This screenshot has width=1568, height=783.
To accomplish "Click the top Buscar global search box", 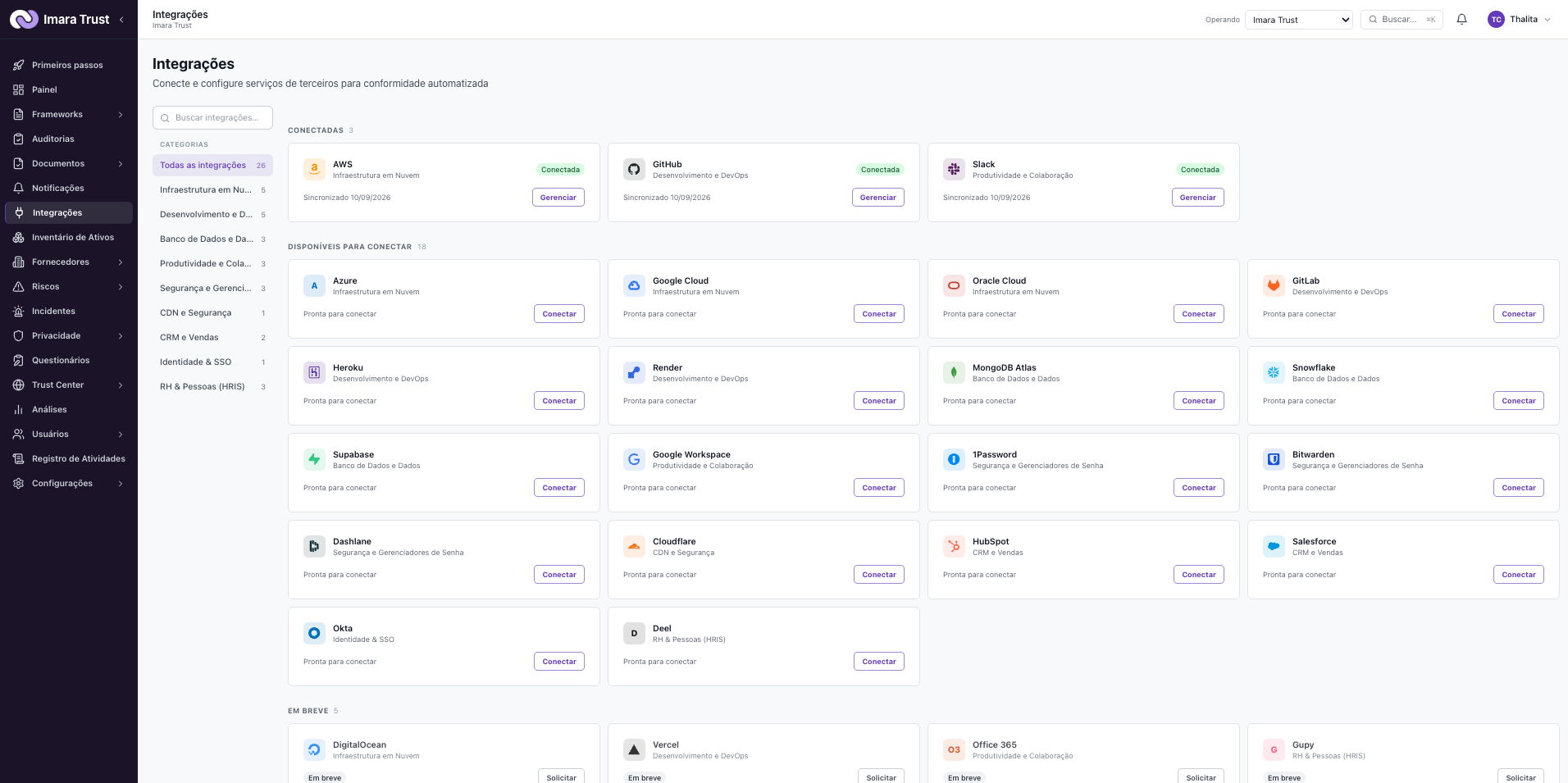I will click(x=1402, y=20).
